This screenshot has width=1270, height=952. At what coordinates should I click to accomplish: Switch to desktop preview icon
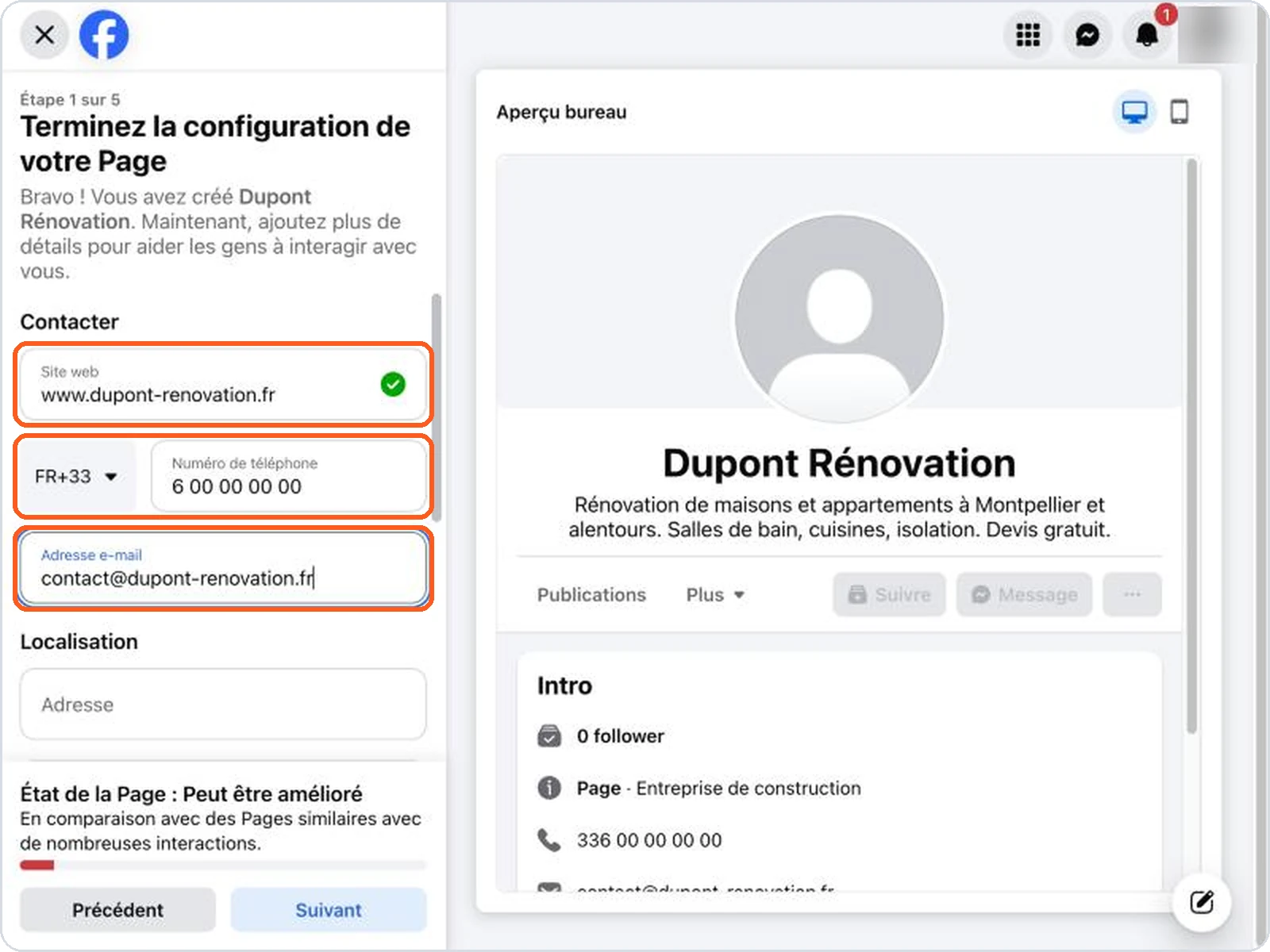tap(1134, 112)
